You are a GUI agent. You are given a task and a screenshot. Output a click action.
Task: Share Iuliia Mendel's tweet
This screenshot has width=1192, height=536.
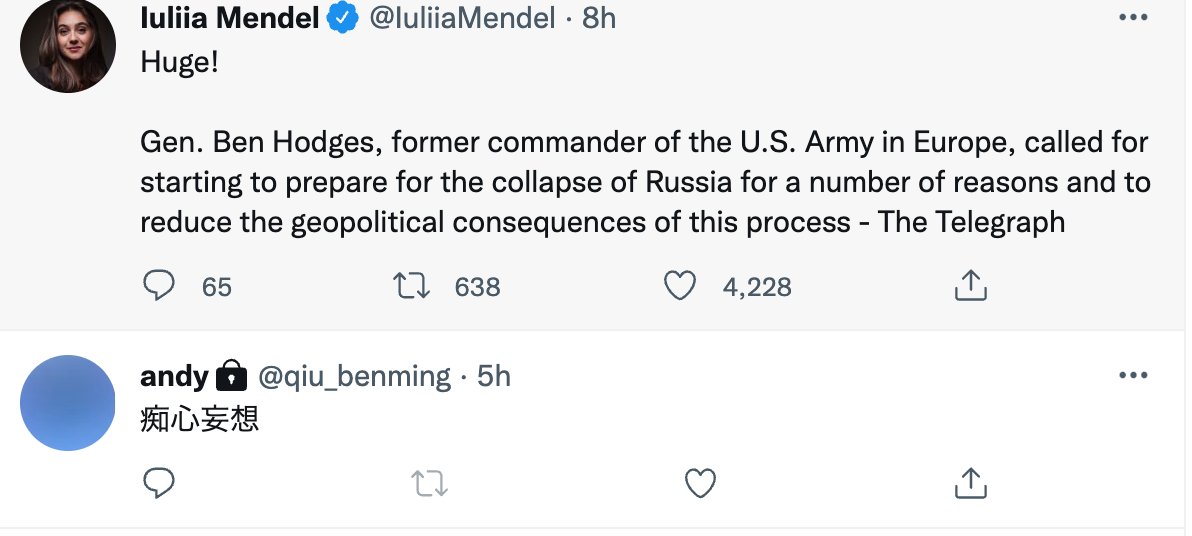[970, 287]
